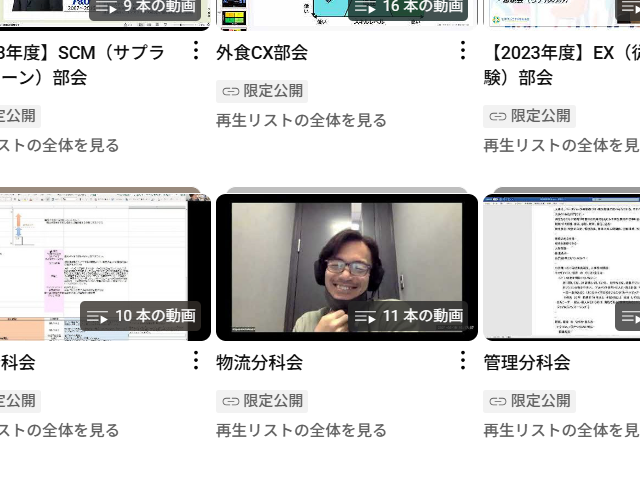Click the 限定公開 badge under 管理分科会
Screen dimensions: 640x487
tap(529, 401)
